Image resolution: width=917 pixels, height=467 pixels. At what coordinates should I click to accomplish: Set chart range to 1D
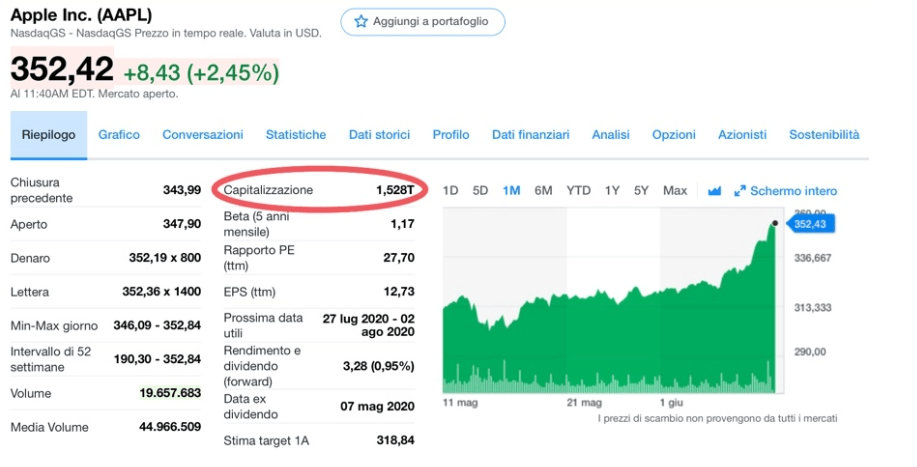point(450,191)
